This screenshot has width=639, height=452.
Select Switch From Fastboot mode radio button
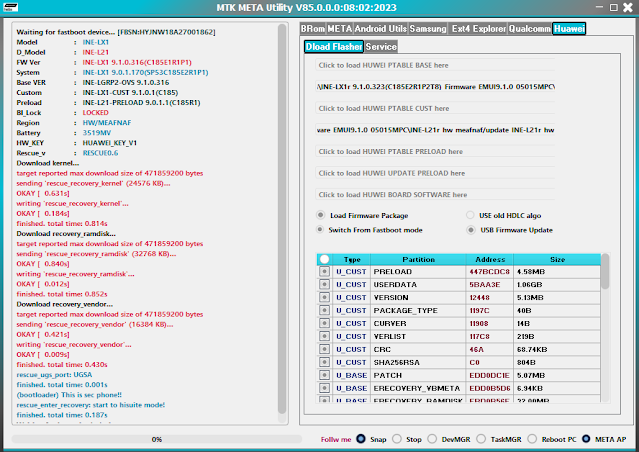point(320,229)
